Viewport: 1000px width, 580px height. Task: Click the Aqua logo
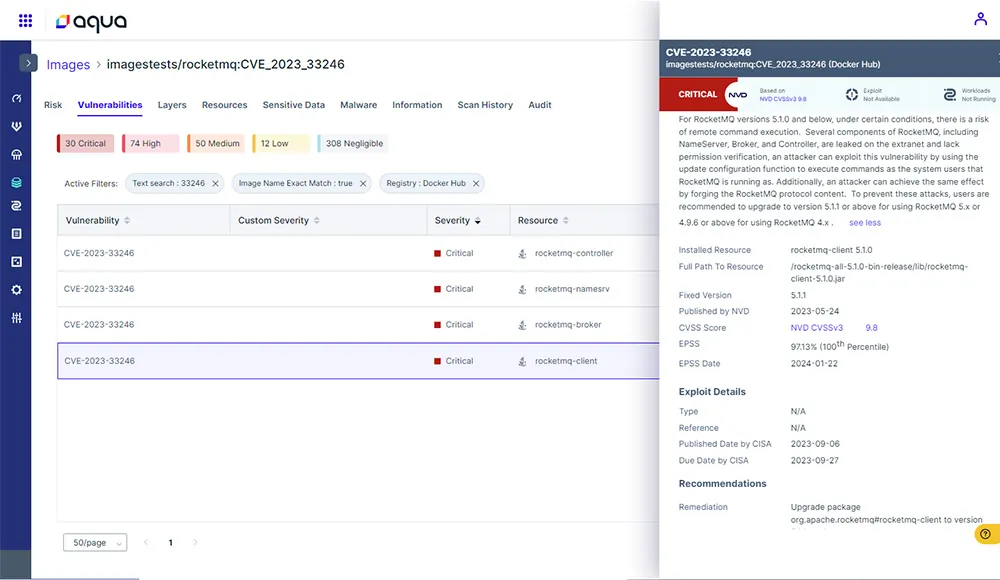pyautogui.click(x=91, y=22)
